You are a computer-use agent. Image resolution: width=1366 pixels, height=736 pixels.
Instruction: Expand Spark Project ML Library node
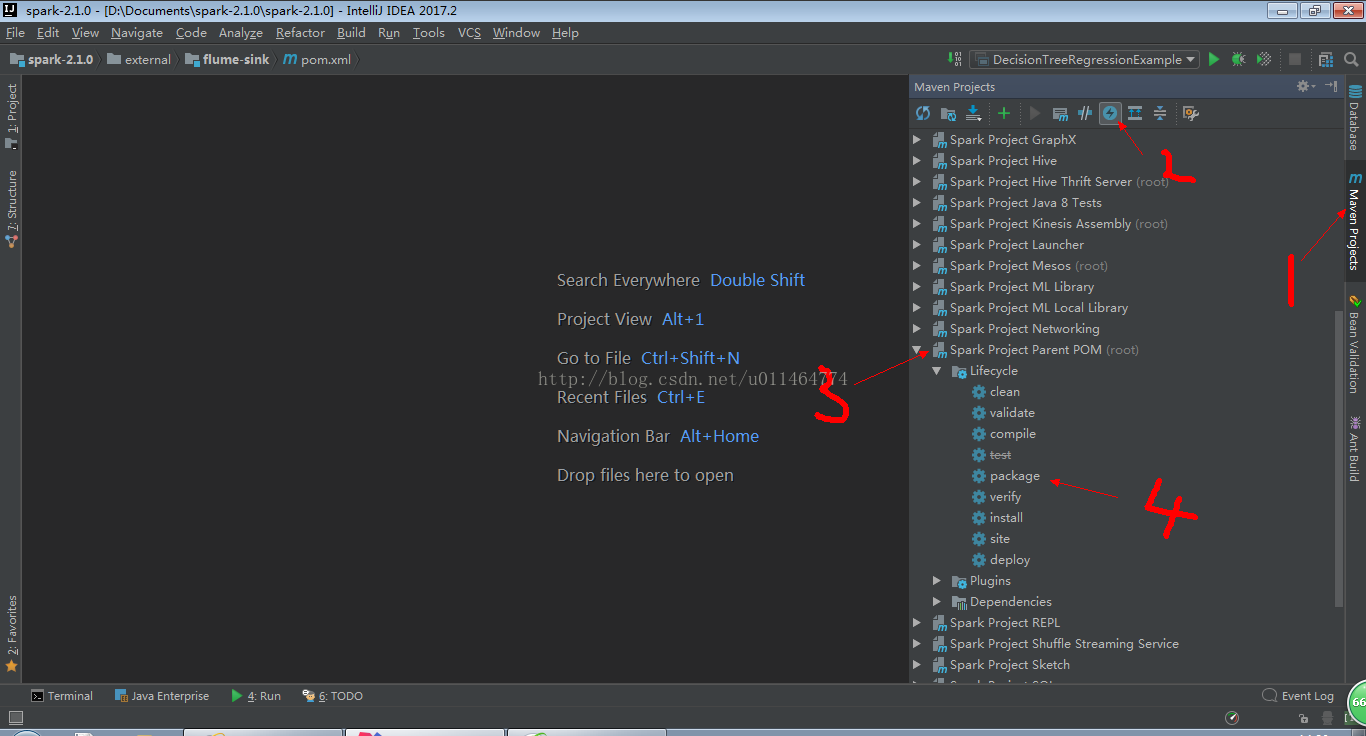[917, 287]
